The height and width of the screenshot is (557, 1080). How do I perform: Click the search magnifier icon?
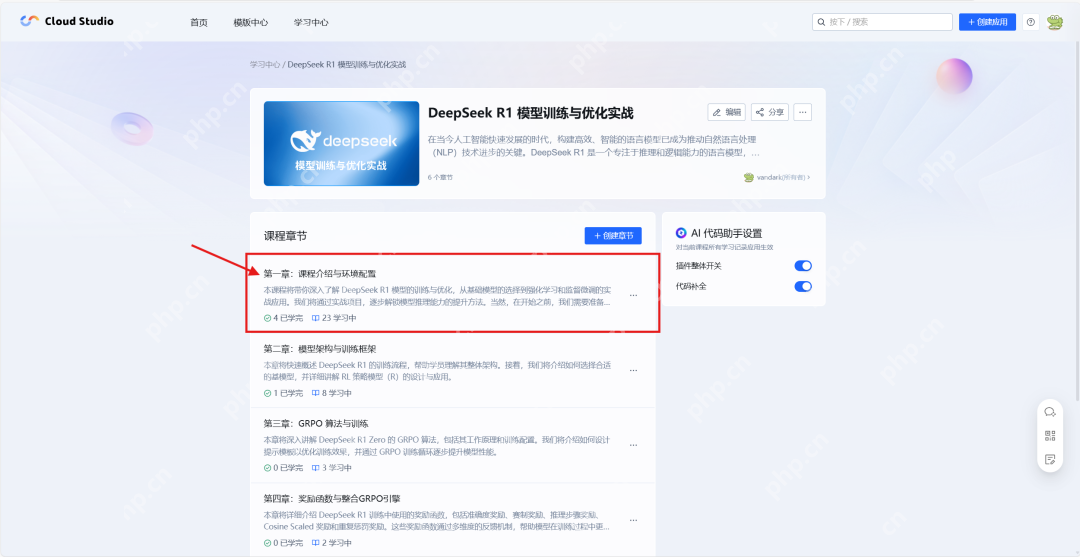[x=821, y=22]
